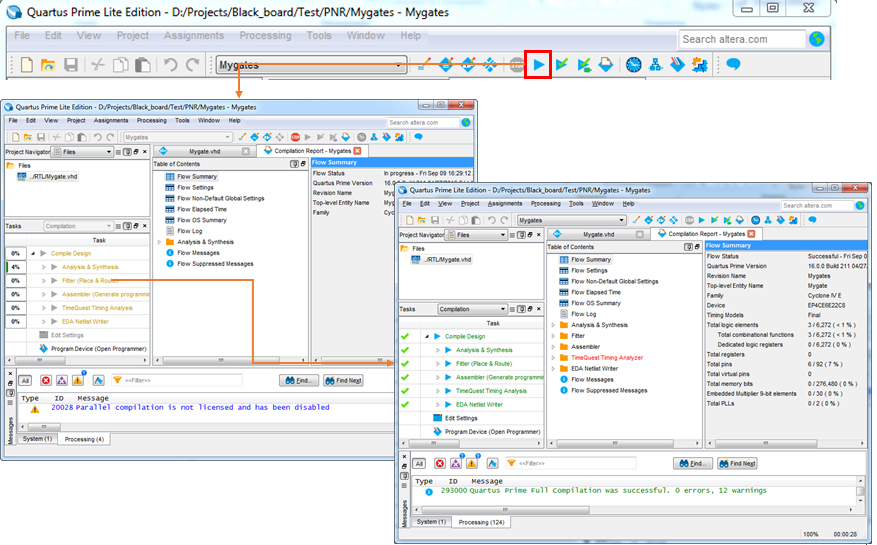
Task: Click Find Next button in in-progress window messages
Action: pyautogui.click(x=342, y=380)
